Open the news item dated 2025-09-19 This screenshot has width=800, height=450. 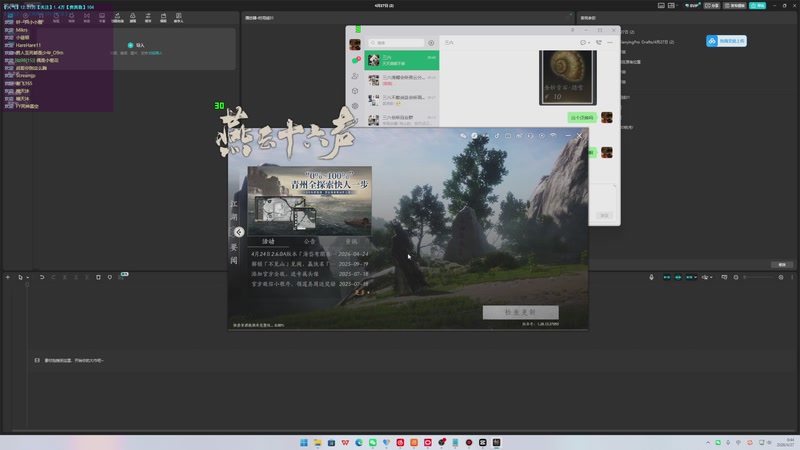click(x=310, y=264)
